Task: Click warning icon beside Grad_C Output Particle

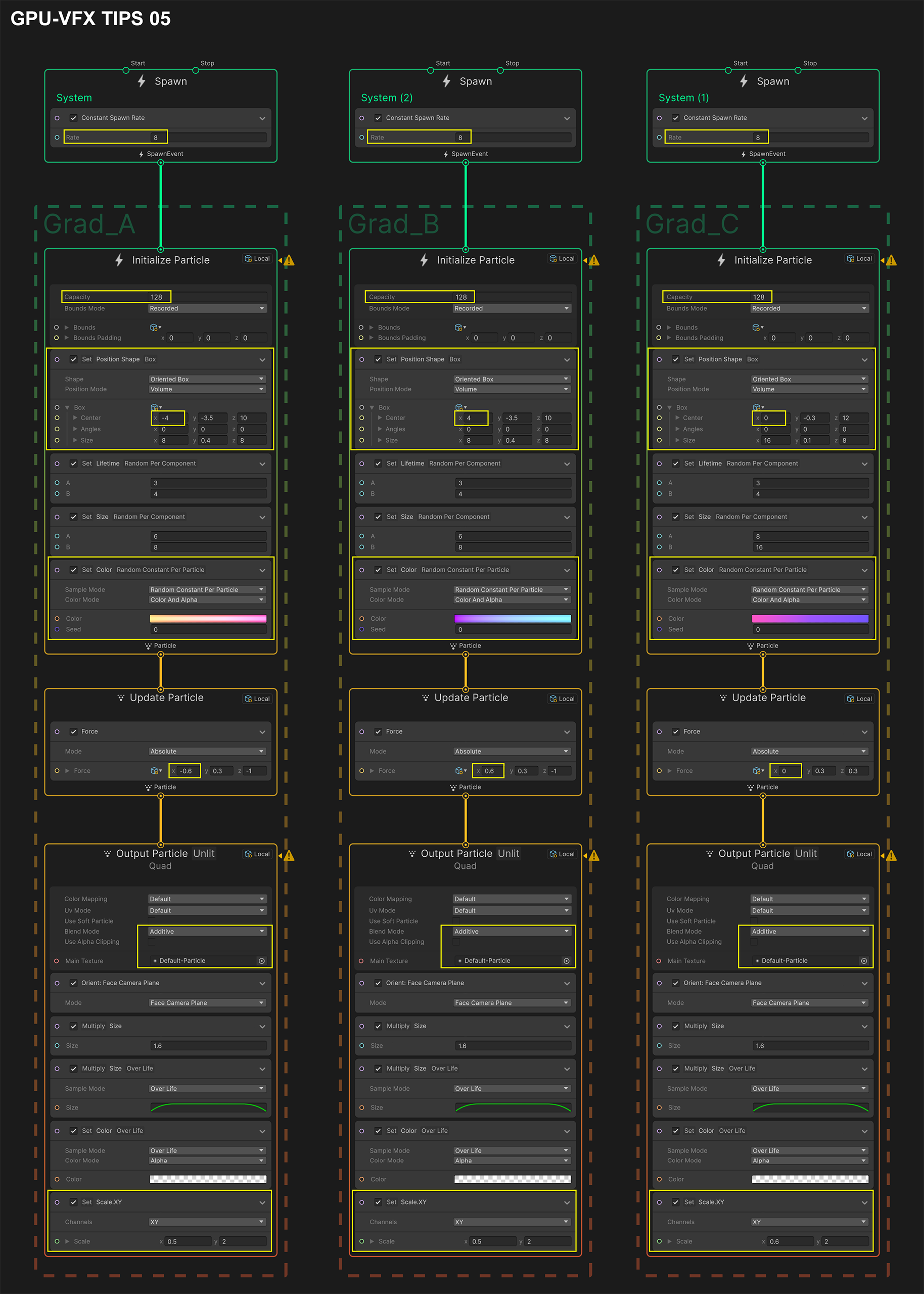Action: (x=891, y=855)
